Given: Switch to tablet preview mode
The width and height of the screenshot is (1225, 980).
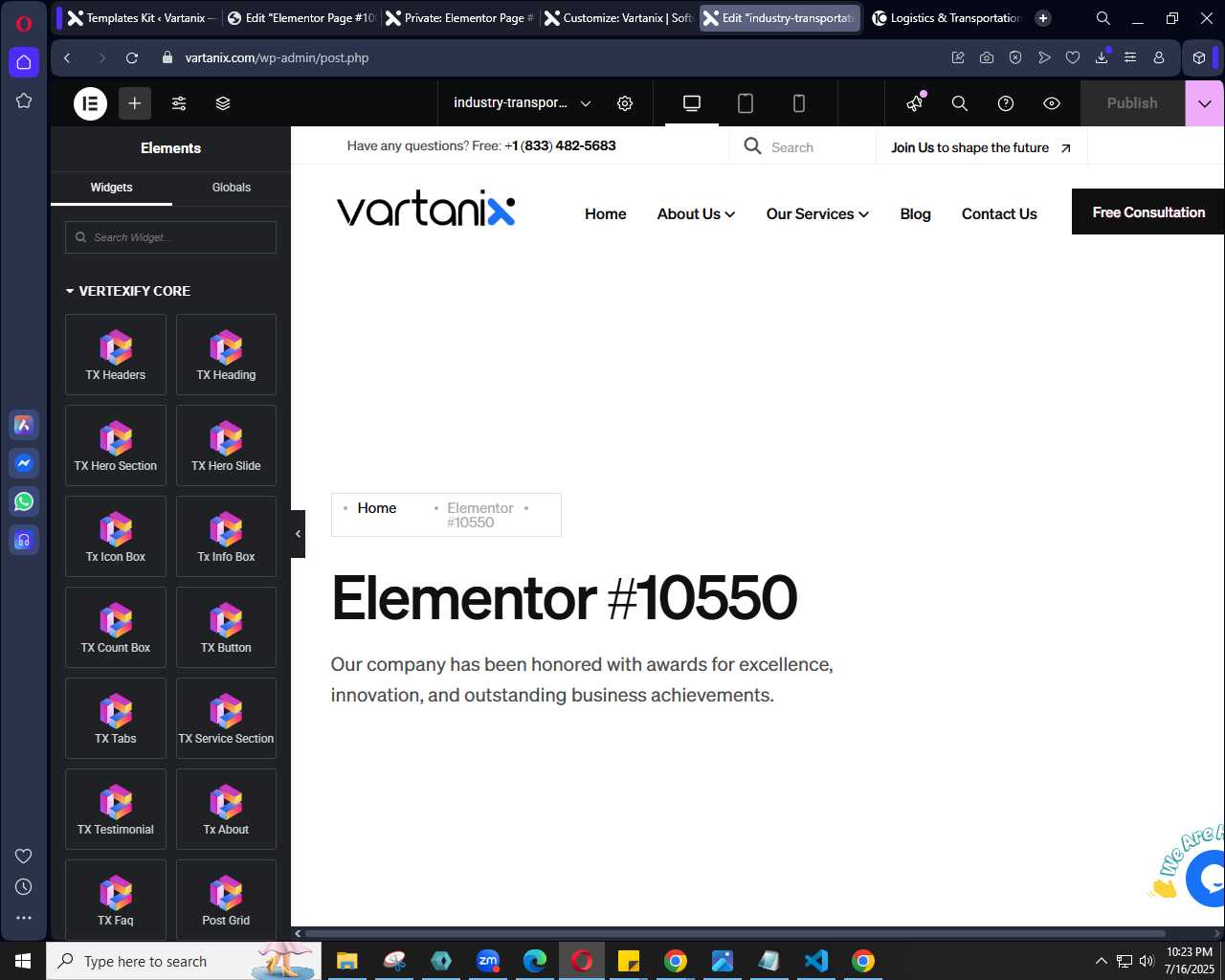Looking at the screenshot, I should point(746,103).
